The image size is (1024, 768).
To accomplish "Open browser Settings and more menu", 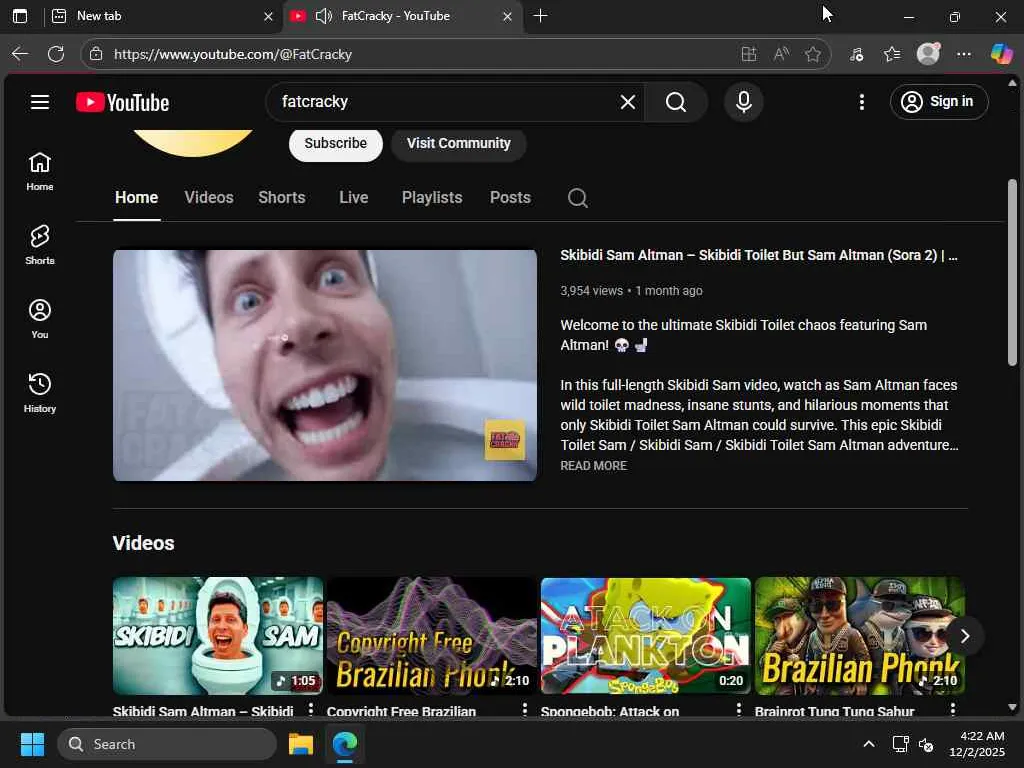I will click(x=964, y=54).
